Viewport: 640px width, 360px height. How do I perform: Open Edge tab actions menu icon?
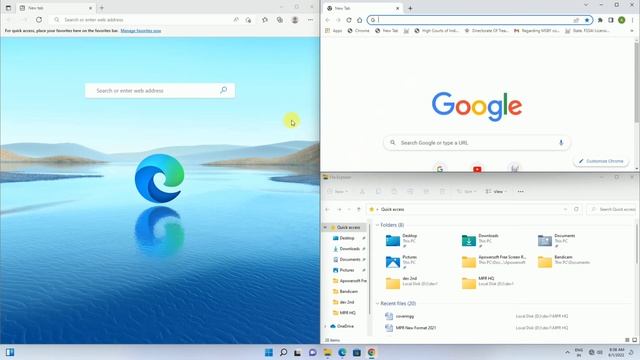pos(8,8)
